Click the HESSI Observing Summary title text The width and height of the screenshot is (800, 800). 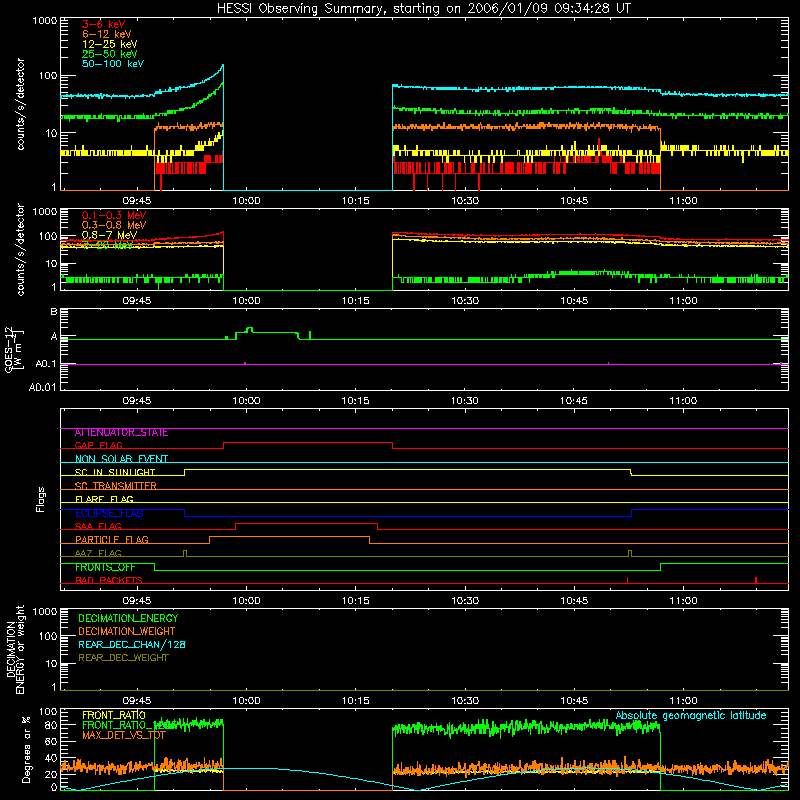pyautogui.click(x=424, y=9)
